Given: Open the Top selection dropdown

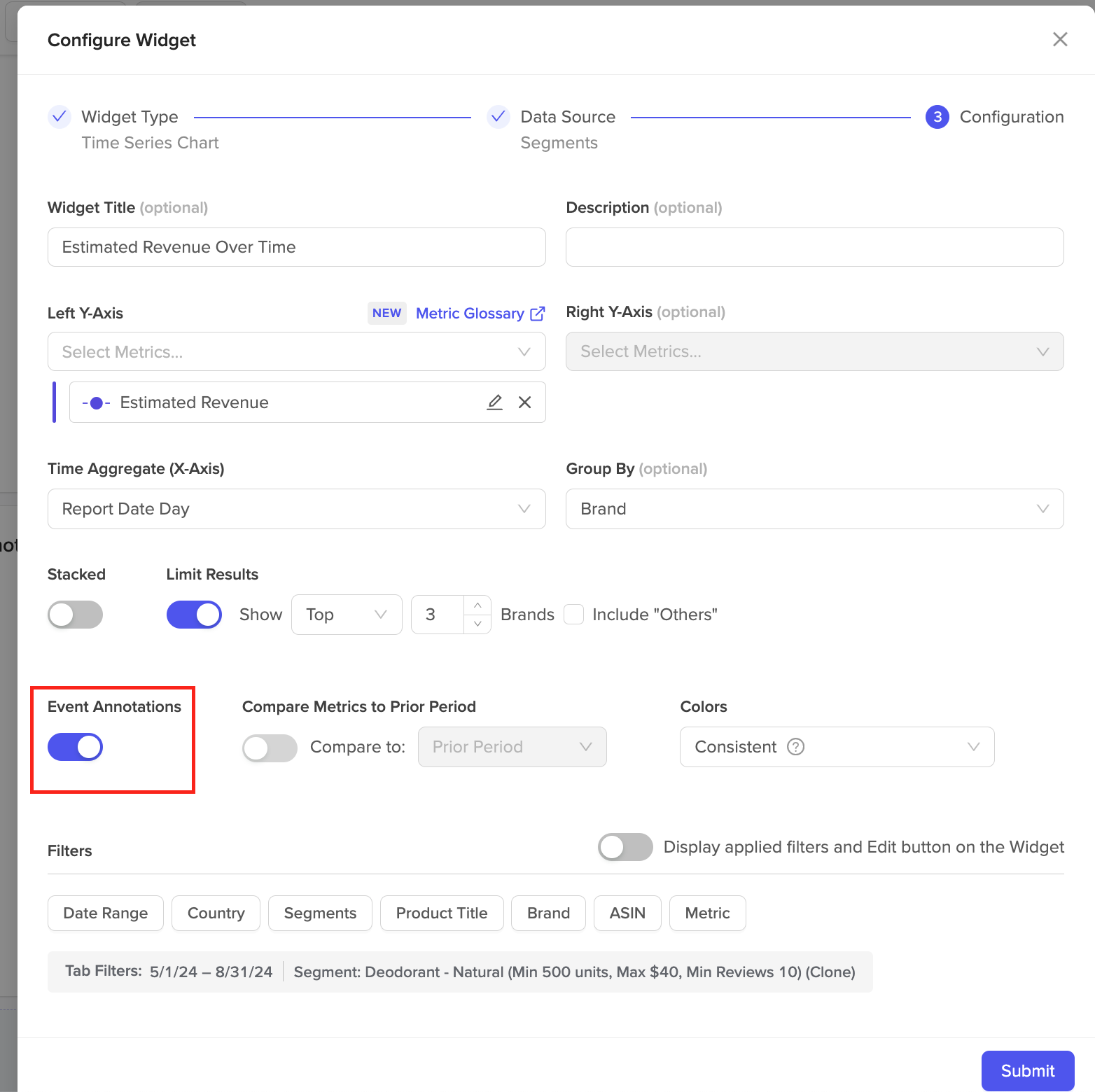Looking at the screenshot, I should point(347,615).
